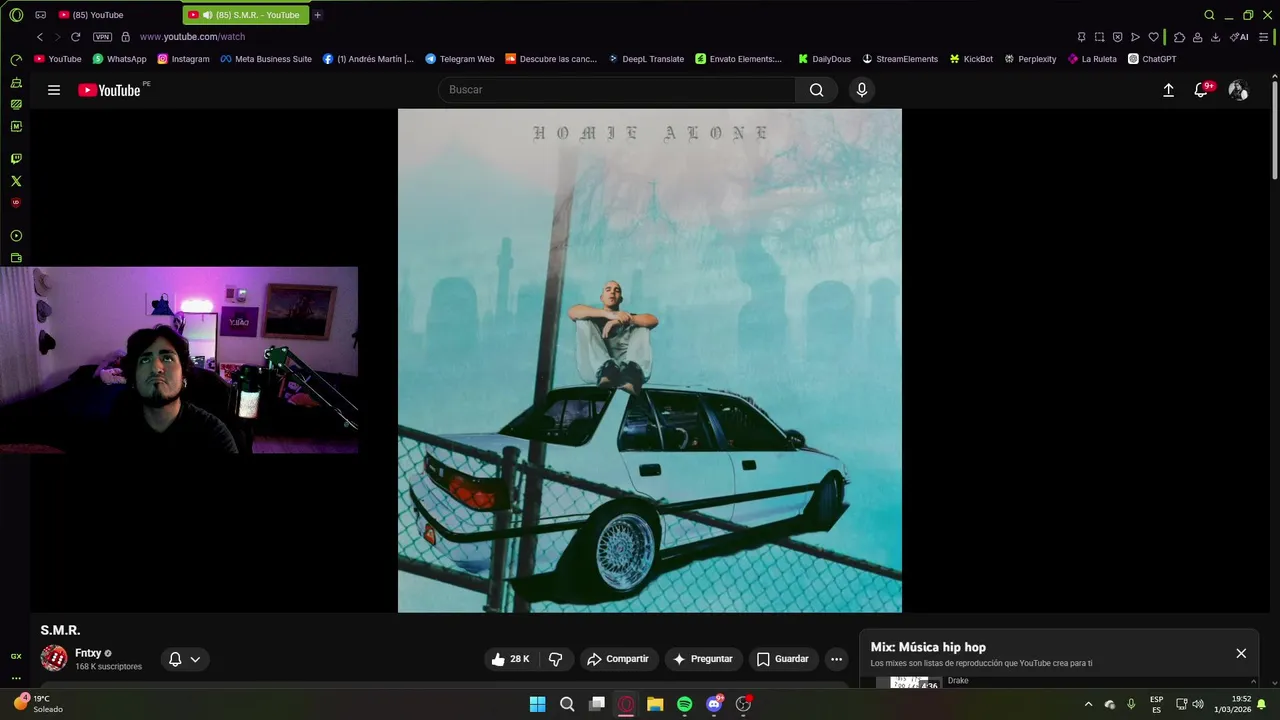Click Compartir to share the video
Viewport: 1280px width, 720px height.
[x=618, y=659]
